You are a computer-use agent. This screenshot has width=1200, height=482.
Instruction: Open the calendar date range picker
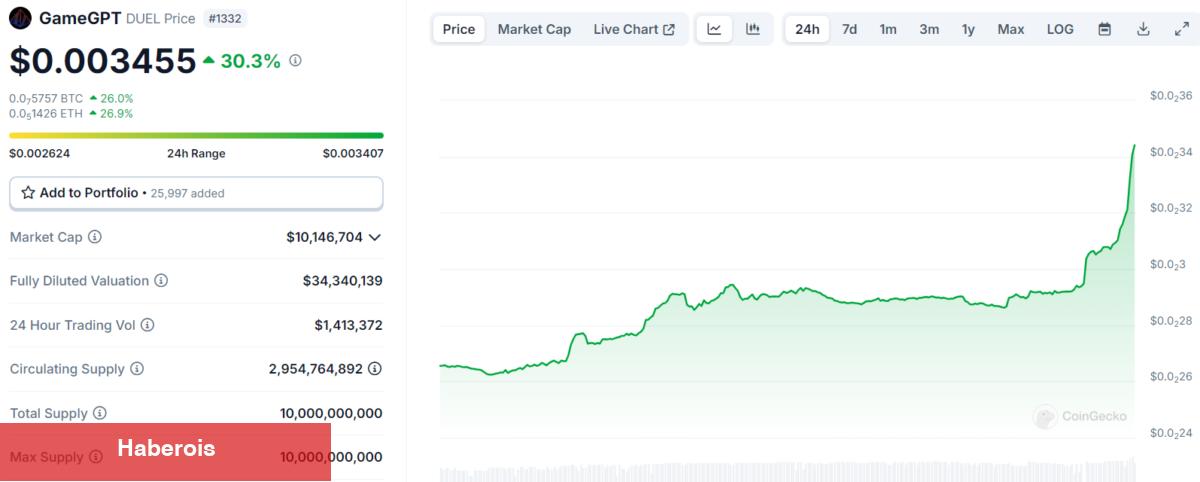tap(1105, 29)
